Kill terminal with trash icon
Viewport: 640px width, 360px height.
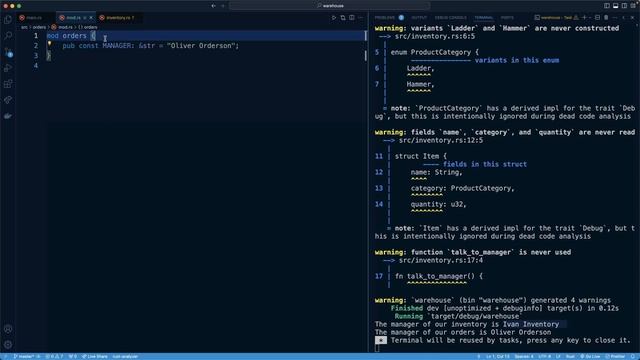coord(606,18)
